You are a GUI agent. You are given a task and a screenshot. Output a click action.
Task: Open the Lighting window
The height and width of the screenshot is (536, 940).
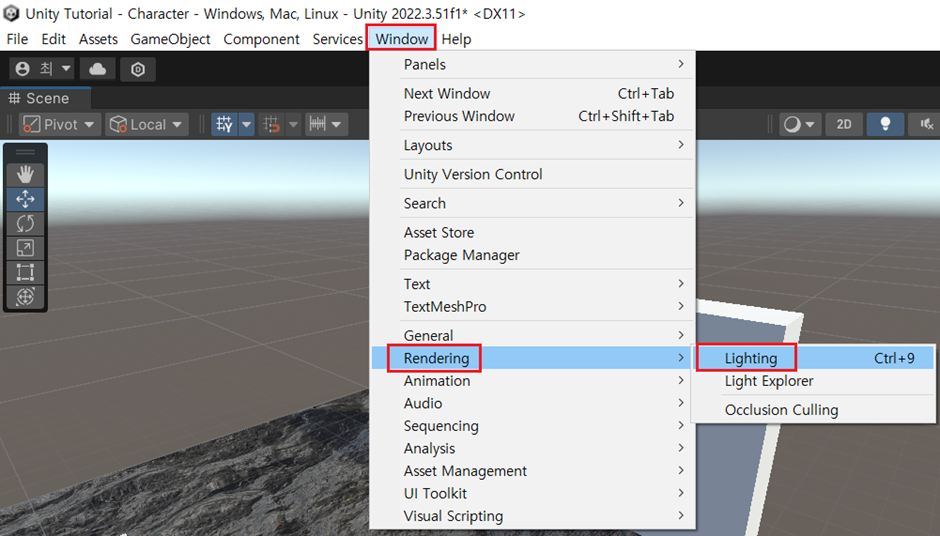click(x=814, y=359)
